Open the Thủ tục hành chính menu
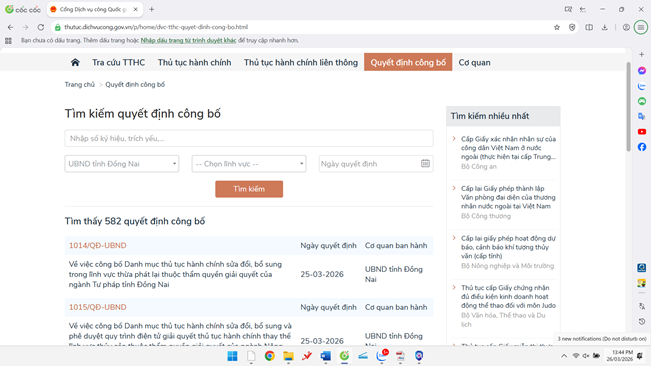This screenshot has width=651, height=366. coord(194,62)
